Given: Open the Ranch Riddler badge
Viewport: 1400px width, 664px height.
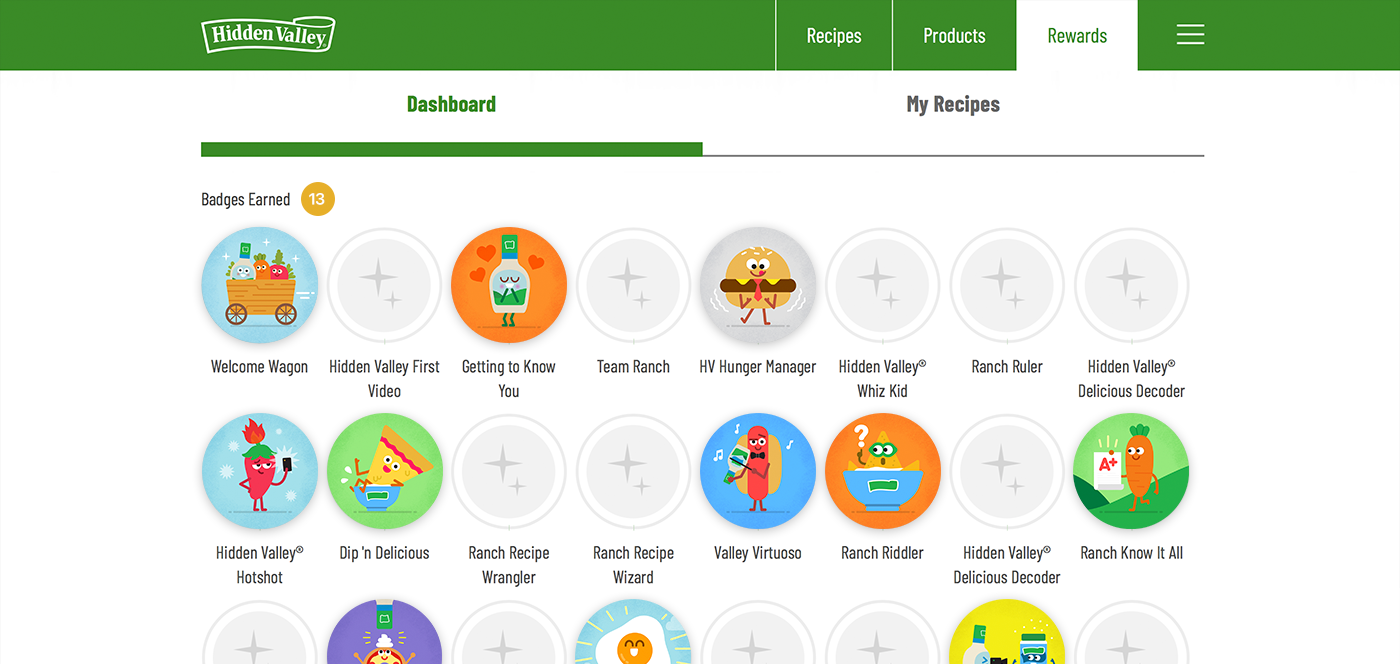Looking at the screenshot, I should [x=883, y=471].
